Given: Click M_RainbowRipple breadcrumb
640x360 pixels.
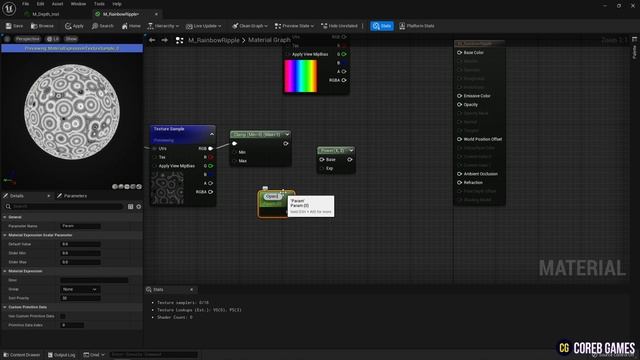Looking at the screenshot, I should point(213,40).
